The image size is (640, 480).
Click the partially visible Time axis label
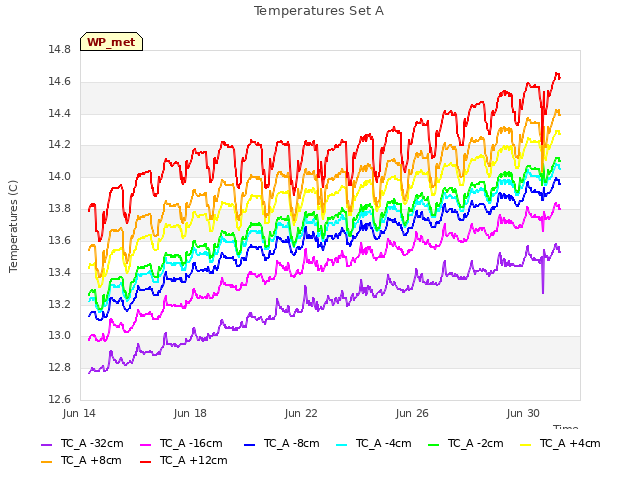[565, 427]
